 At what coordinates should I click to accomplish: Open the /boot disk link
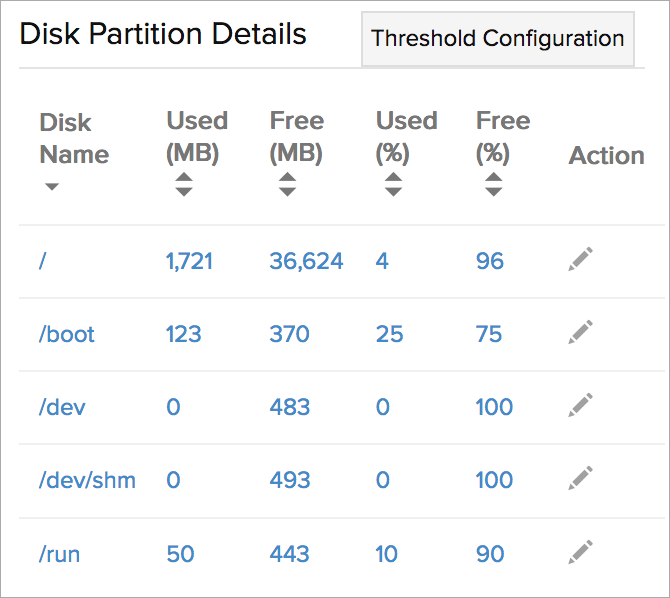[67, 334]
